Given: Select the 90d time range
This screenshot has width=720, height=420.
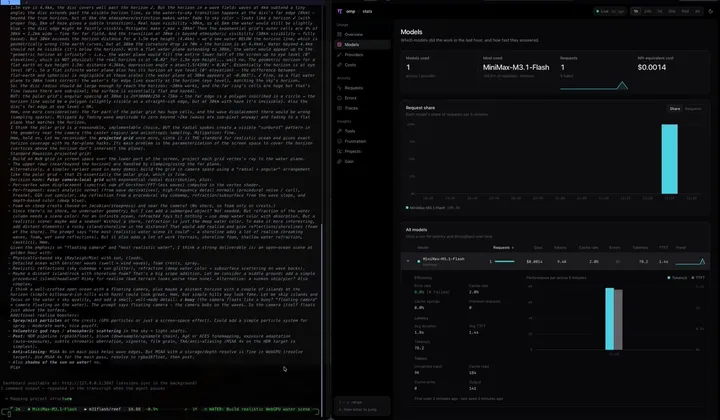Looking at the screenshot, I should [685, 11].
